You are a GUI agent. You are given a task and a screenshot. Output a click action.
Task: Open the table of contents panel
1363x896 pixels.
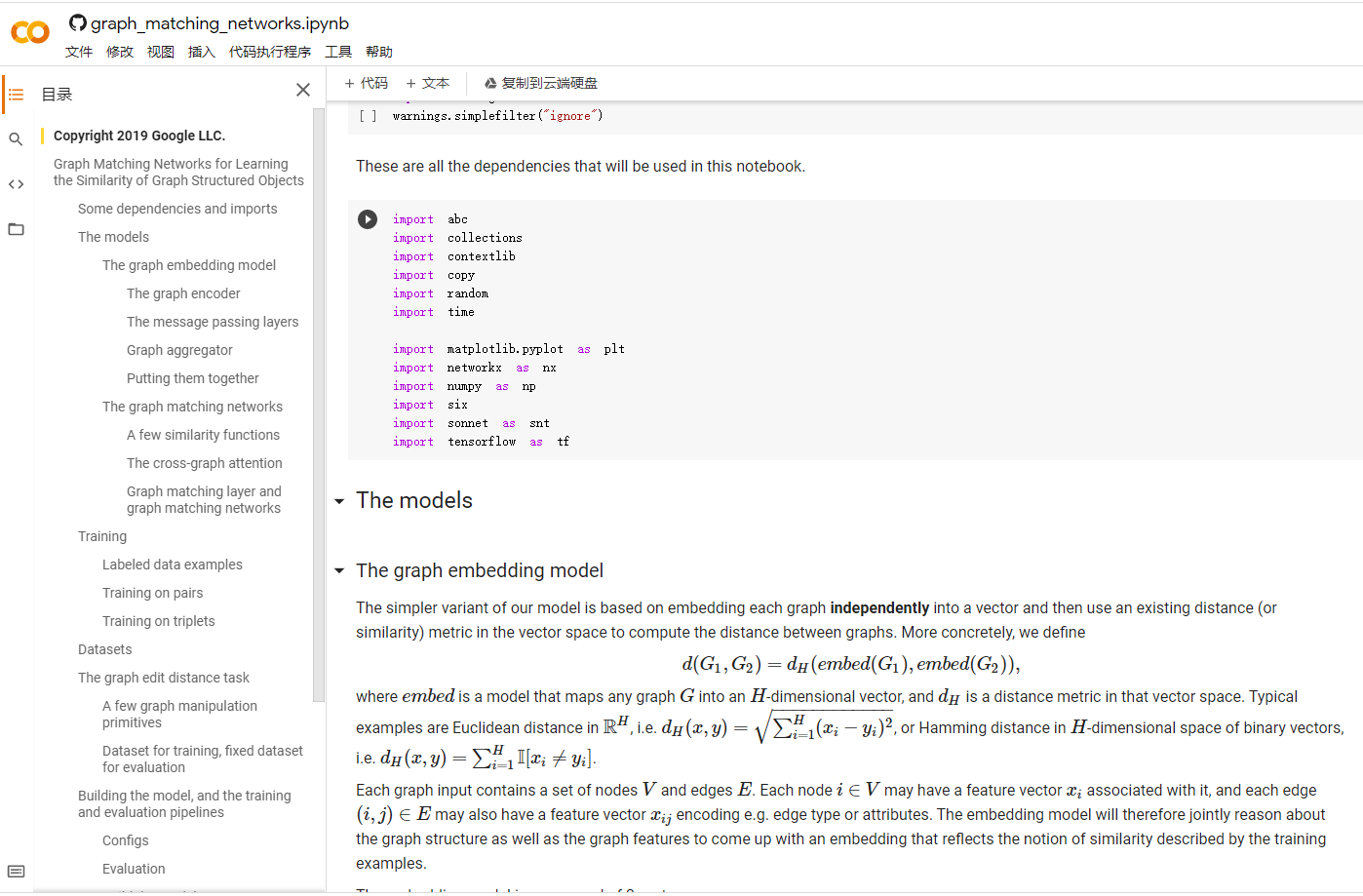click(16, 94)
